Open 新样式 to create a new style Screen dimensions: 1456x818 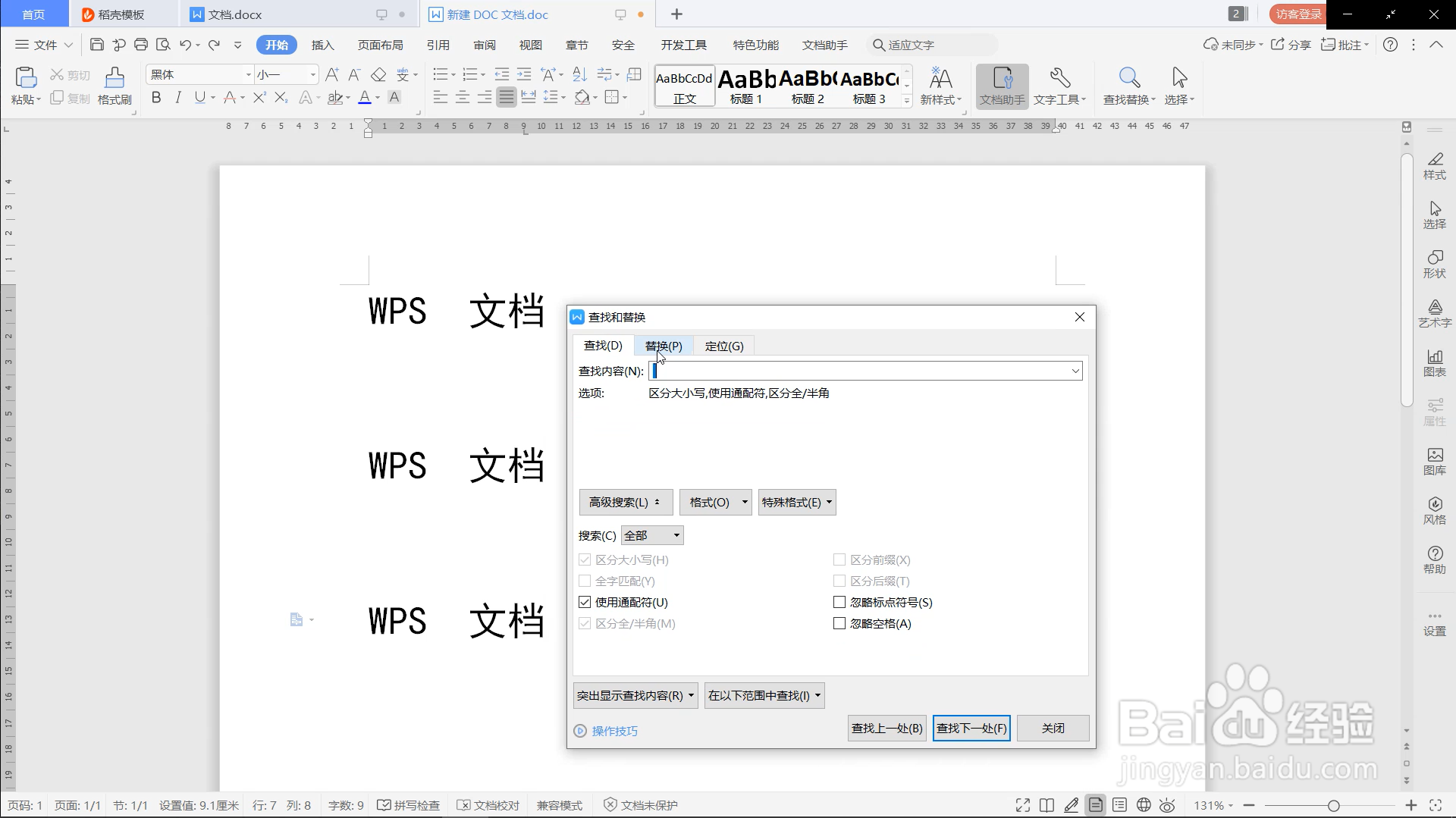(940, 85)
